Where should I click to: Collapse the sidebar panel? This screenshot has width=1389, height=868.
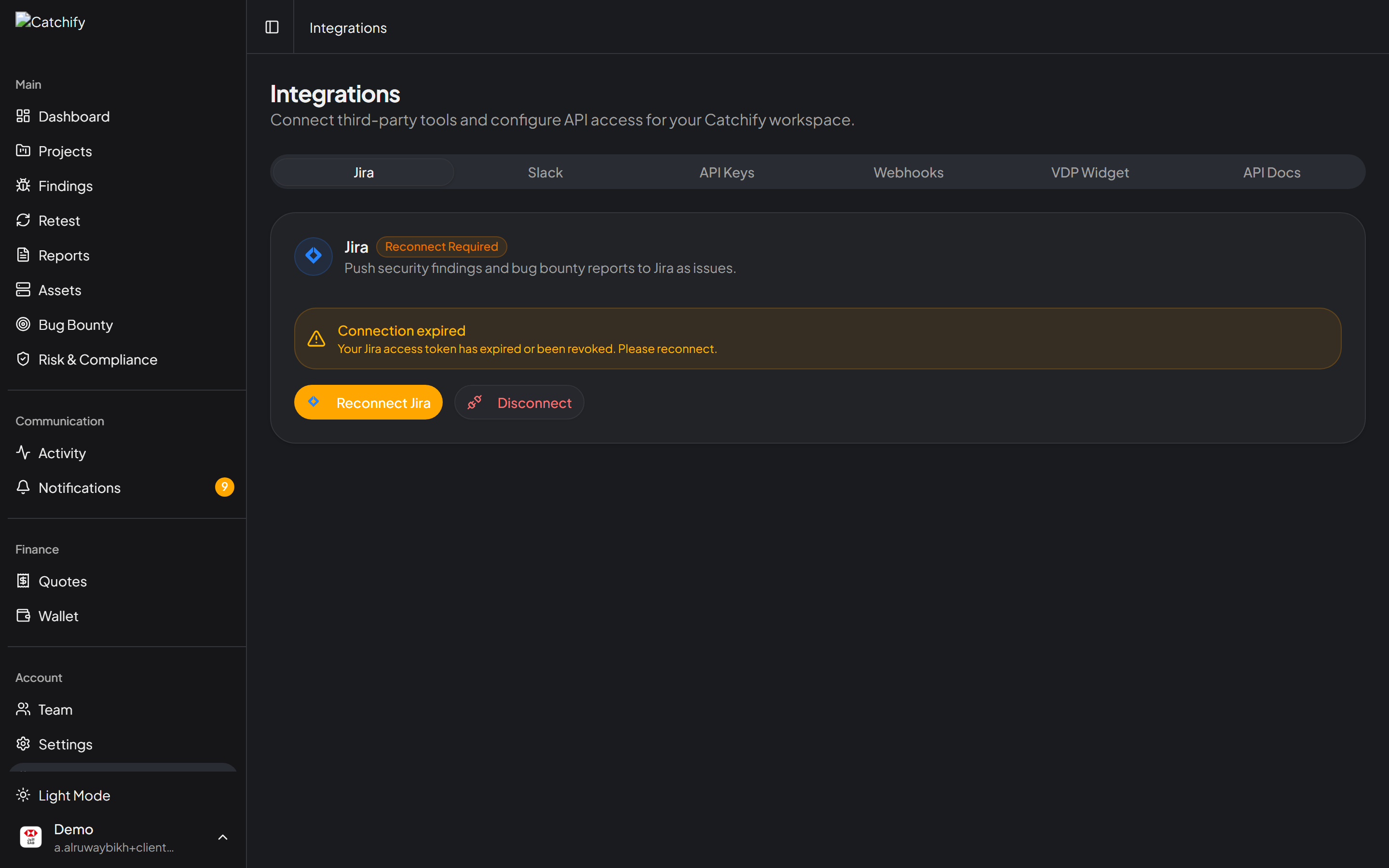click(x=272, y=27)
